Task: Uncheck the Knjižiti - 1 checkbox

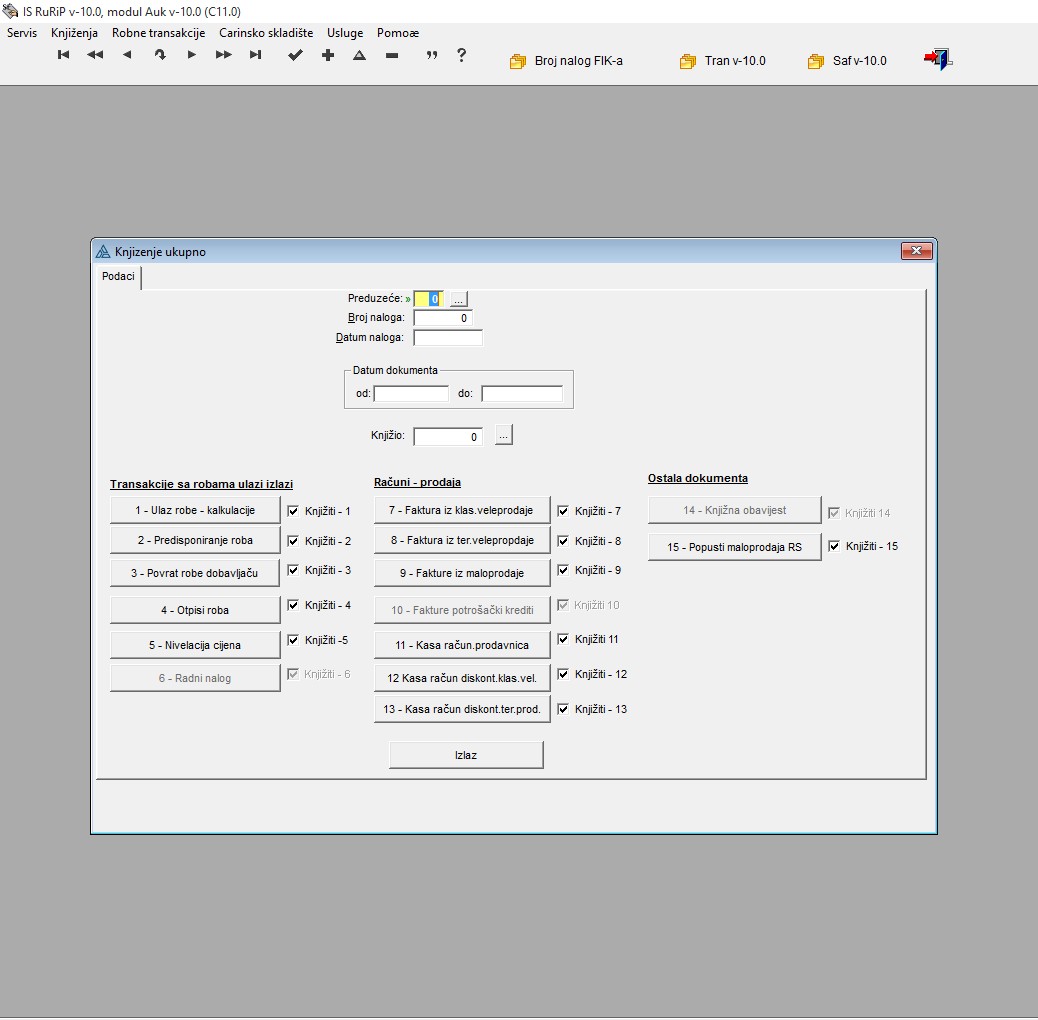Action: (x=293, y=511)
